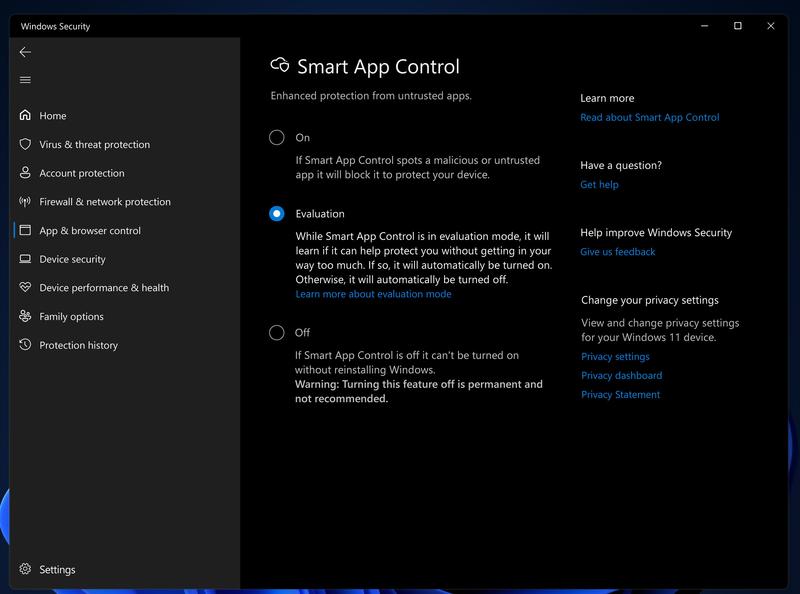
Task: Open the hamburger navigation menu
Action: [x=25, y=80]
